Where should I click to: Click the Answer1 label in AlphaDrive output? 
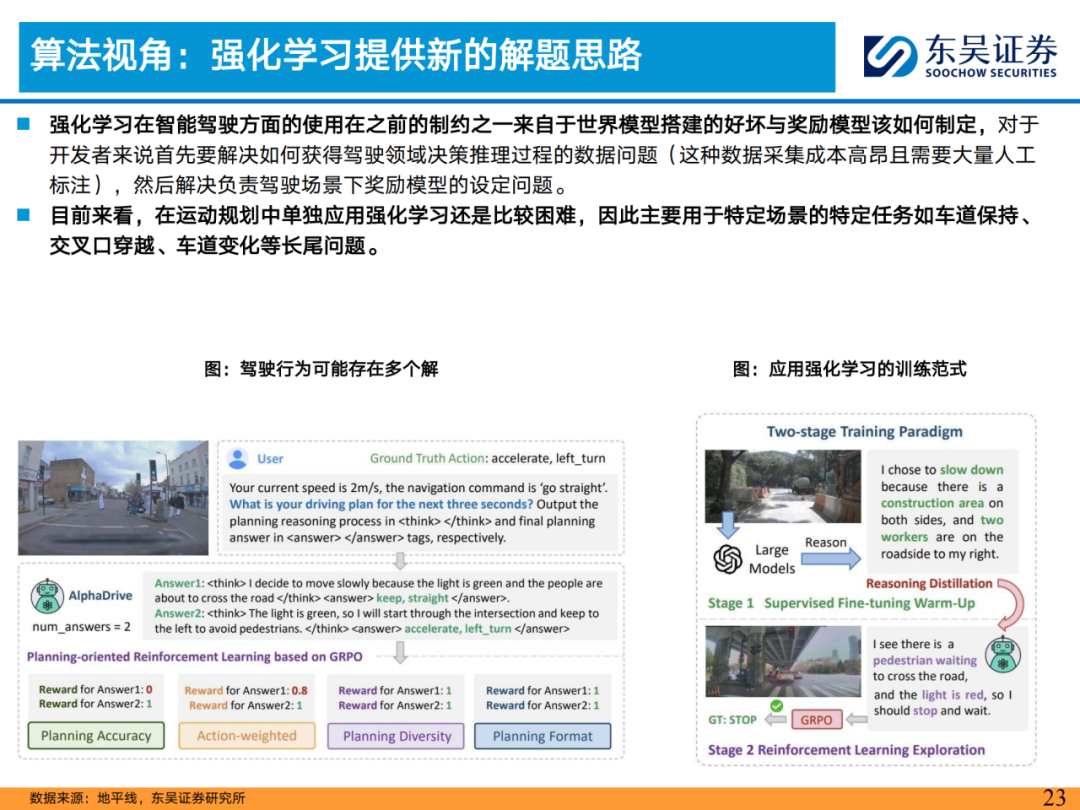(179, 583)
